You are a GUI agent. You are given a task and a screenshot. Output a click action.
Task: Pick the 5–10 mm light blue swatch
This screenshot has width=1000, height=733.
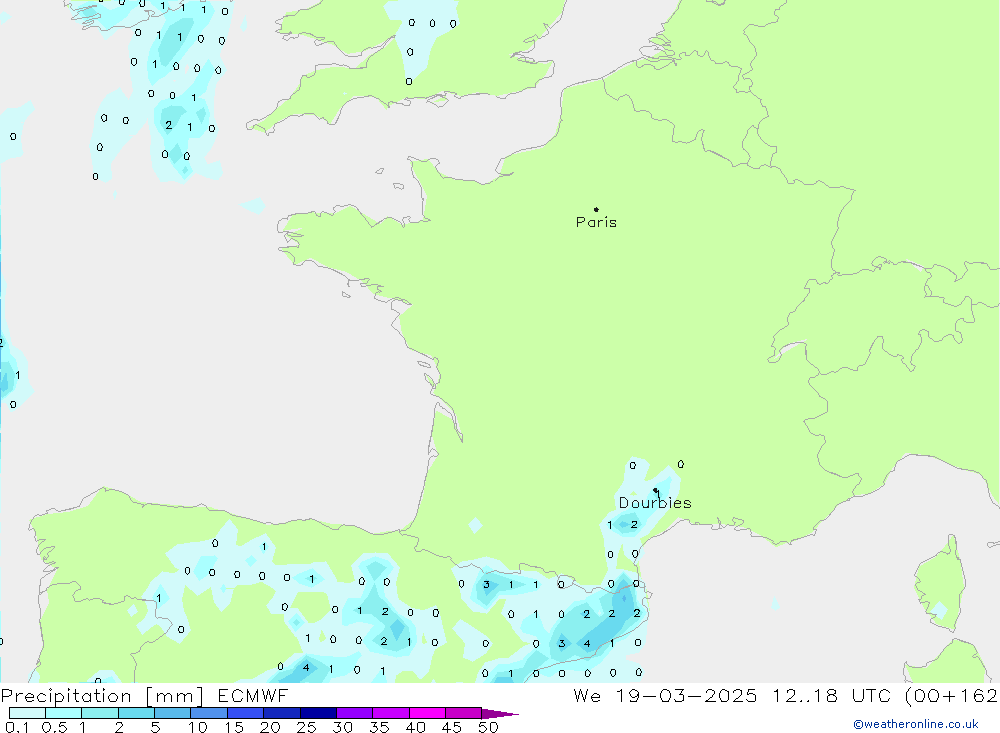[173, 713]
